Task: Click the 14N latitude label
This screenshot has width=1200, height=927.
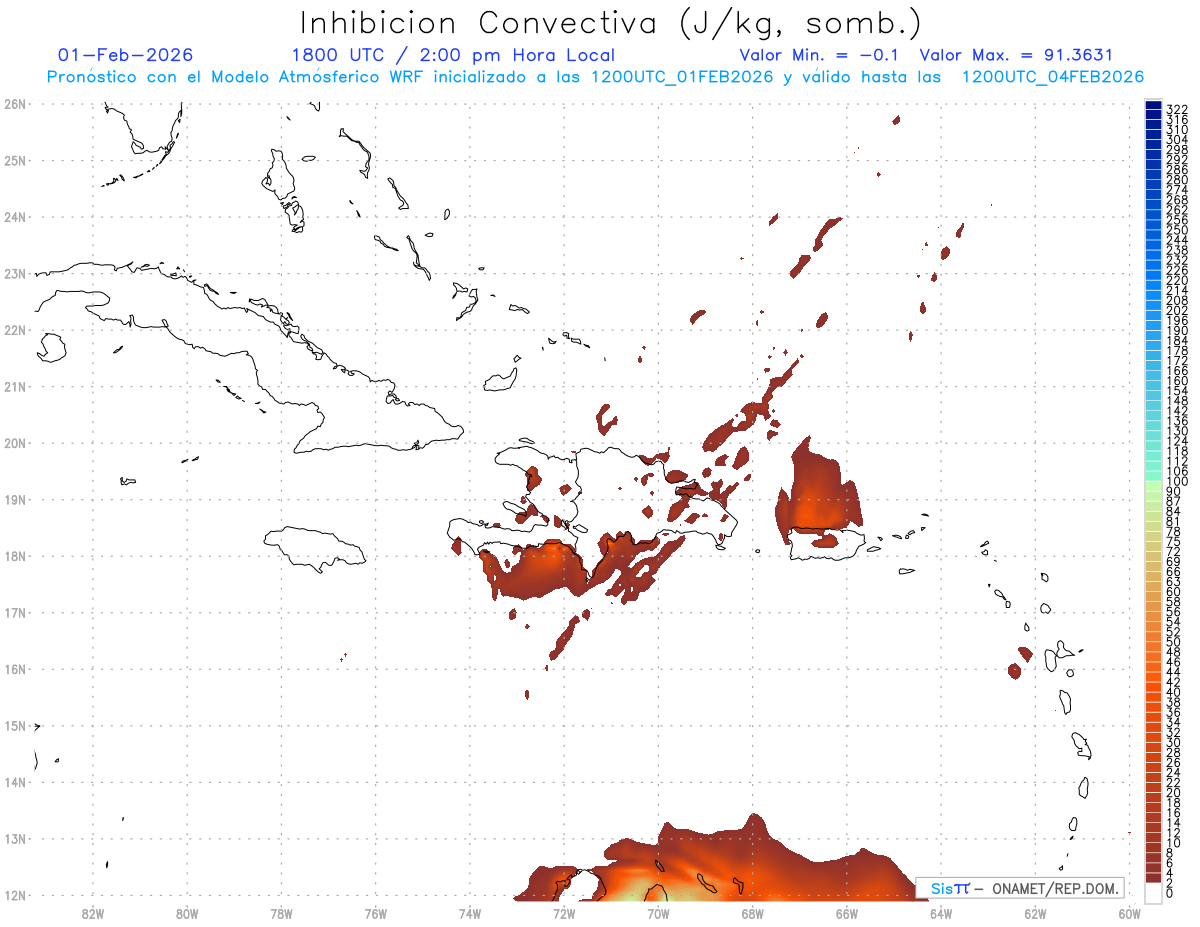Action: 14,782
